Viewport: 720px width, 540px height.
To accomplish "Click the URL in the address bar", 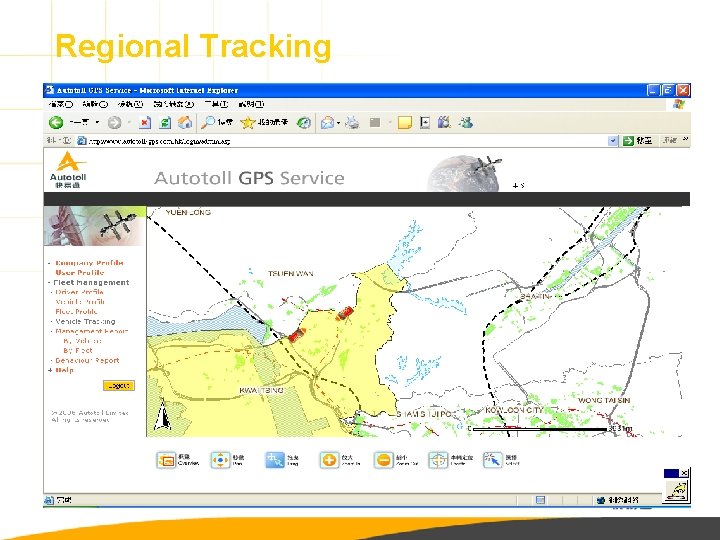I will pyautogui.click(x=159, y=141).
